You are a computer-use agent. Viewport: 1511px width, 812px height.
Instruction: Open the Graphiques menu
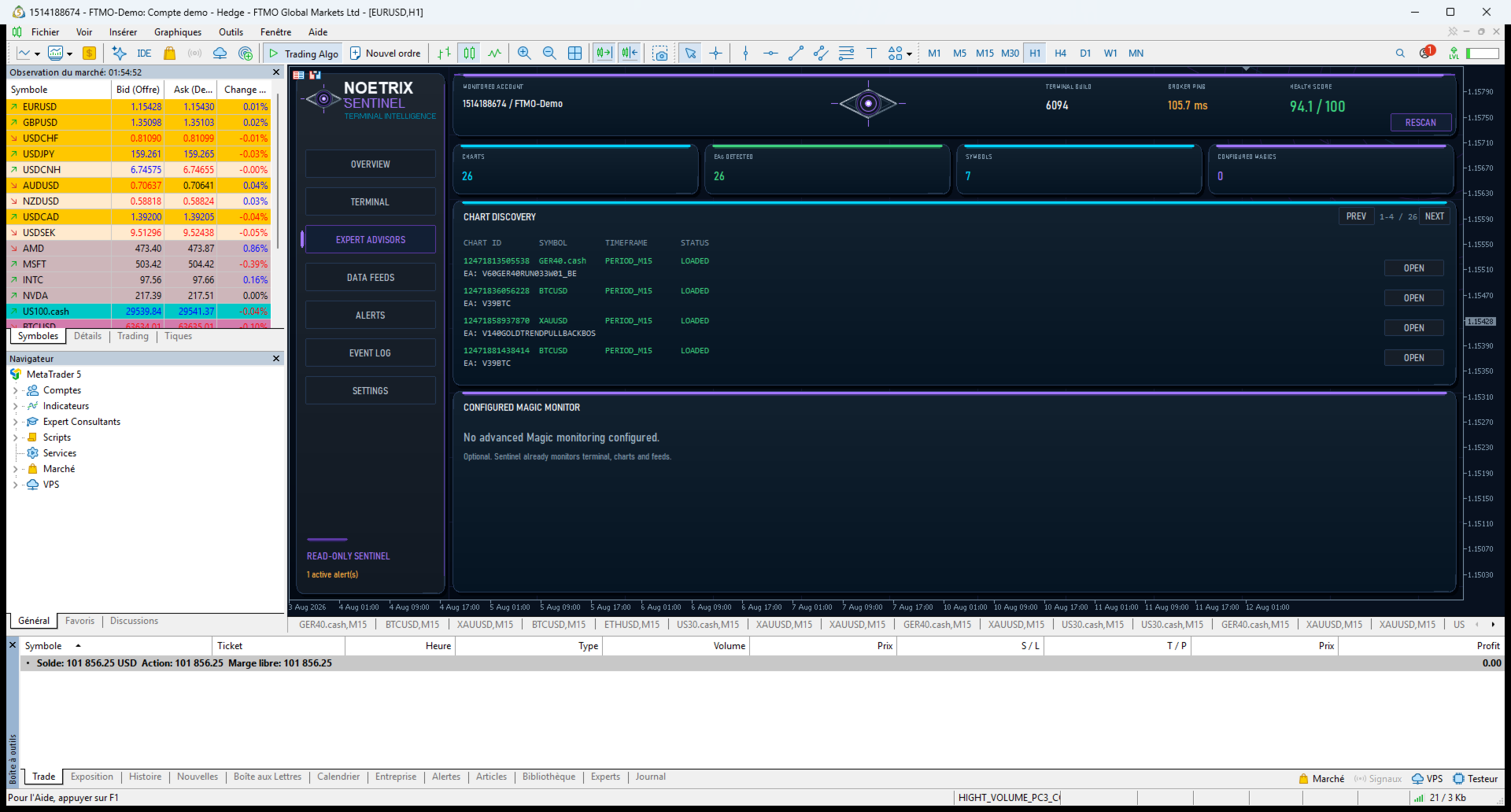pyautogui.click(x=178, y=32)
